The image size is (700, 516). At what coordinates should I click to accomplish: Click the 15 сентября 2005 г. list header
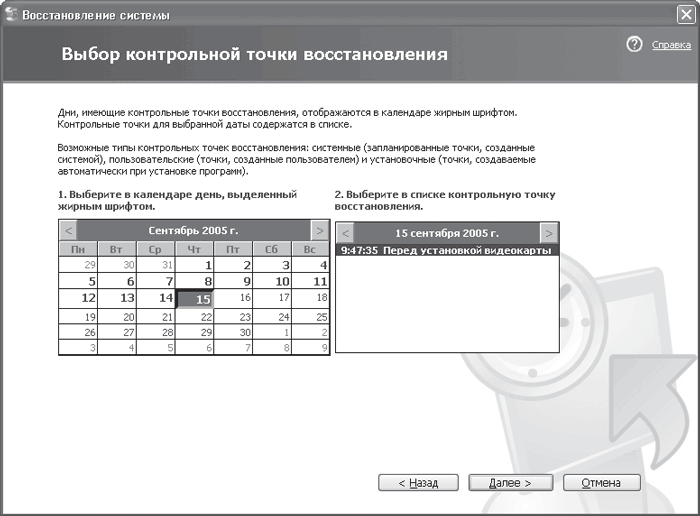[x=447, y=233]
